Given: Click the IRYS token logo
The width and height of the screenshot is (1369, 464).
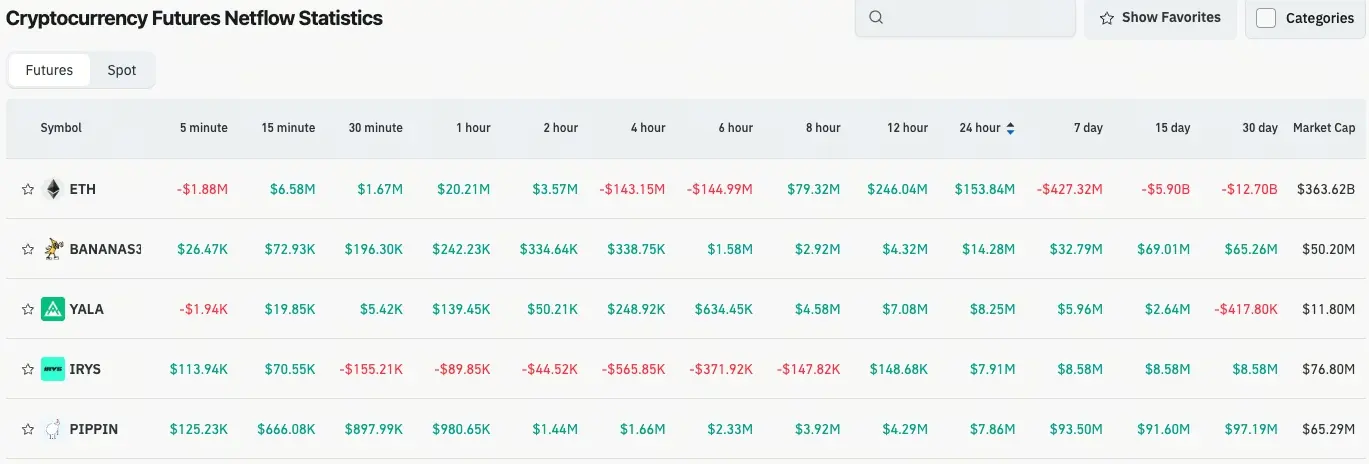Looking at the screenshot, I should pos(53,369).
